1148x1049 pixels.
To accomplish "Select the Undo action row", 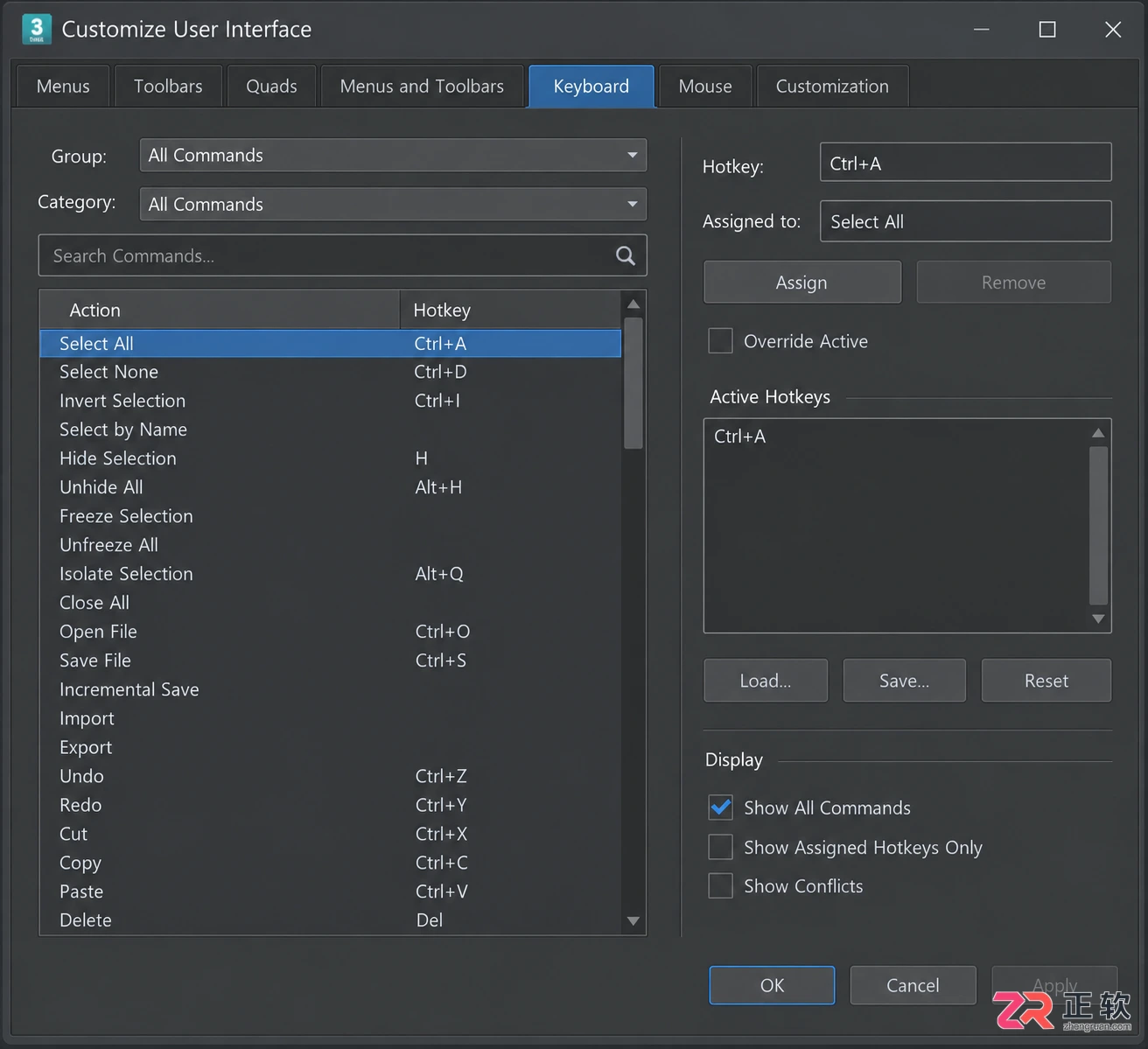I will pos(331,776).
